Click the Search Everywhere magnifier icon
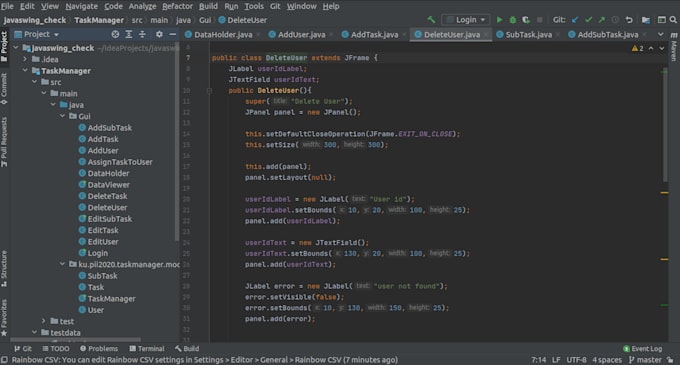680x365 pixels. point(673,20)
